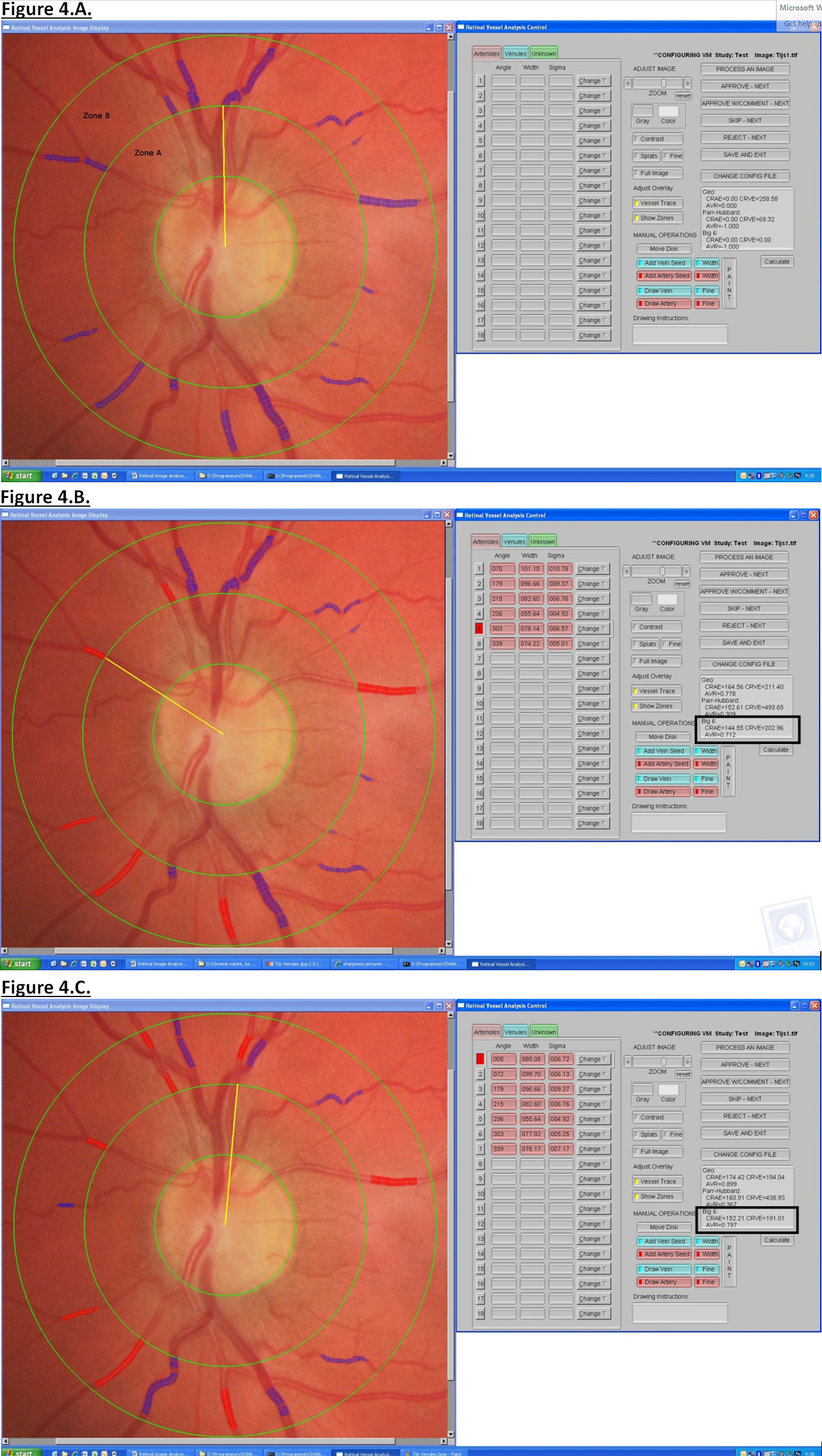The height and width of the screenshot is (1456, 822).
Task: Click APPROVE - NEXT in Figure 4.B
Action: pos(744,574)
